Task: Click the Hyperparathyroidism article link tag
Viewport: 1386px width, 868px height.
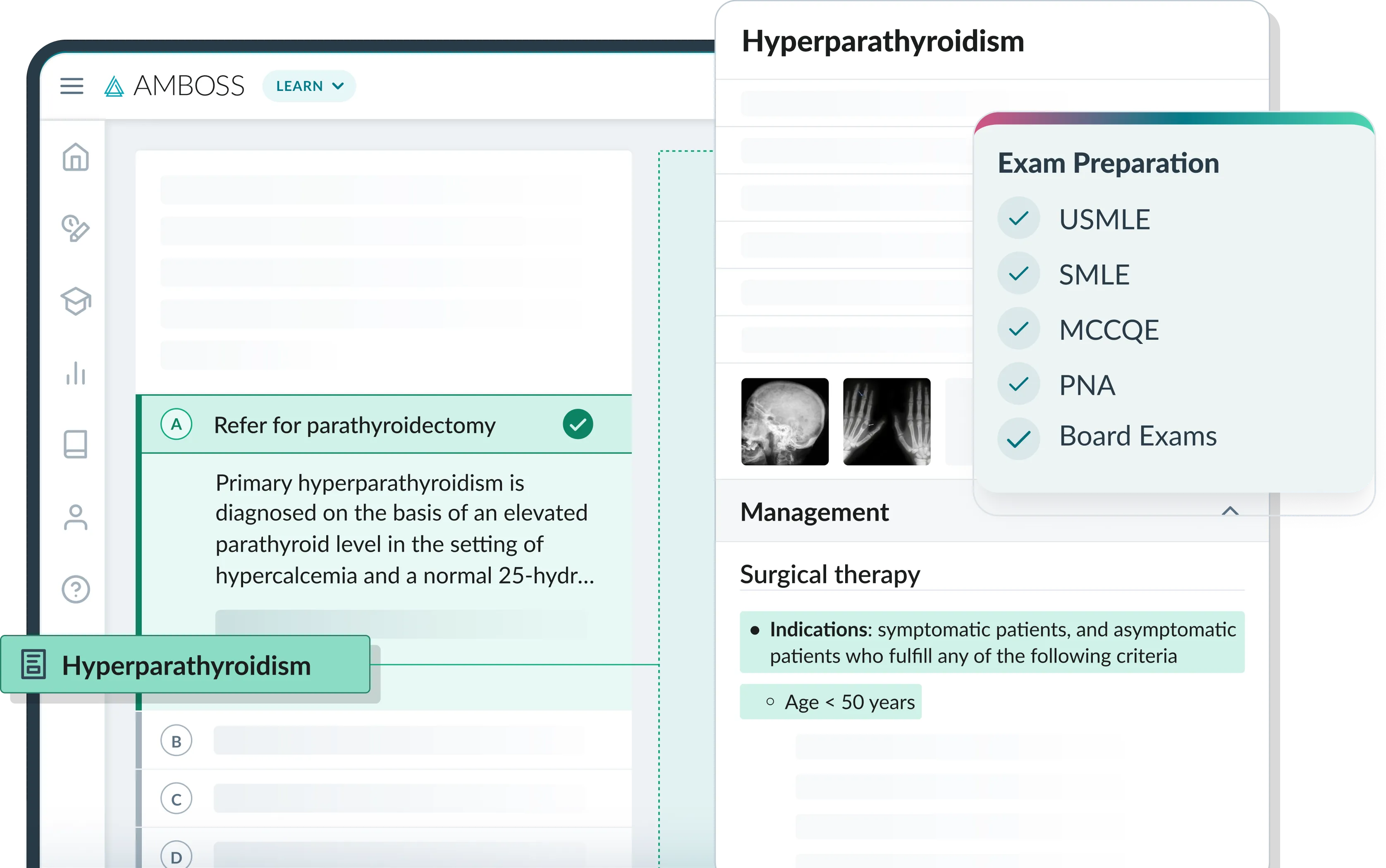Action: coord(186,665)
